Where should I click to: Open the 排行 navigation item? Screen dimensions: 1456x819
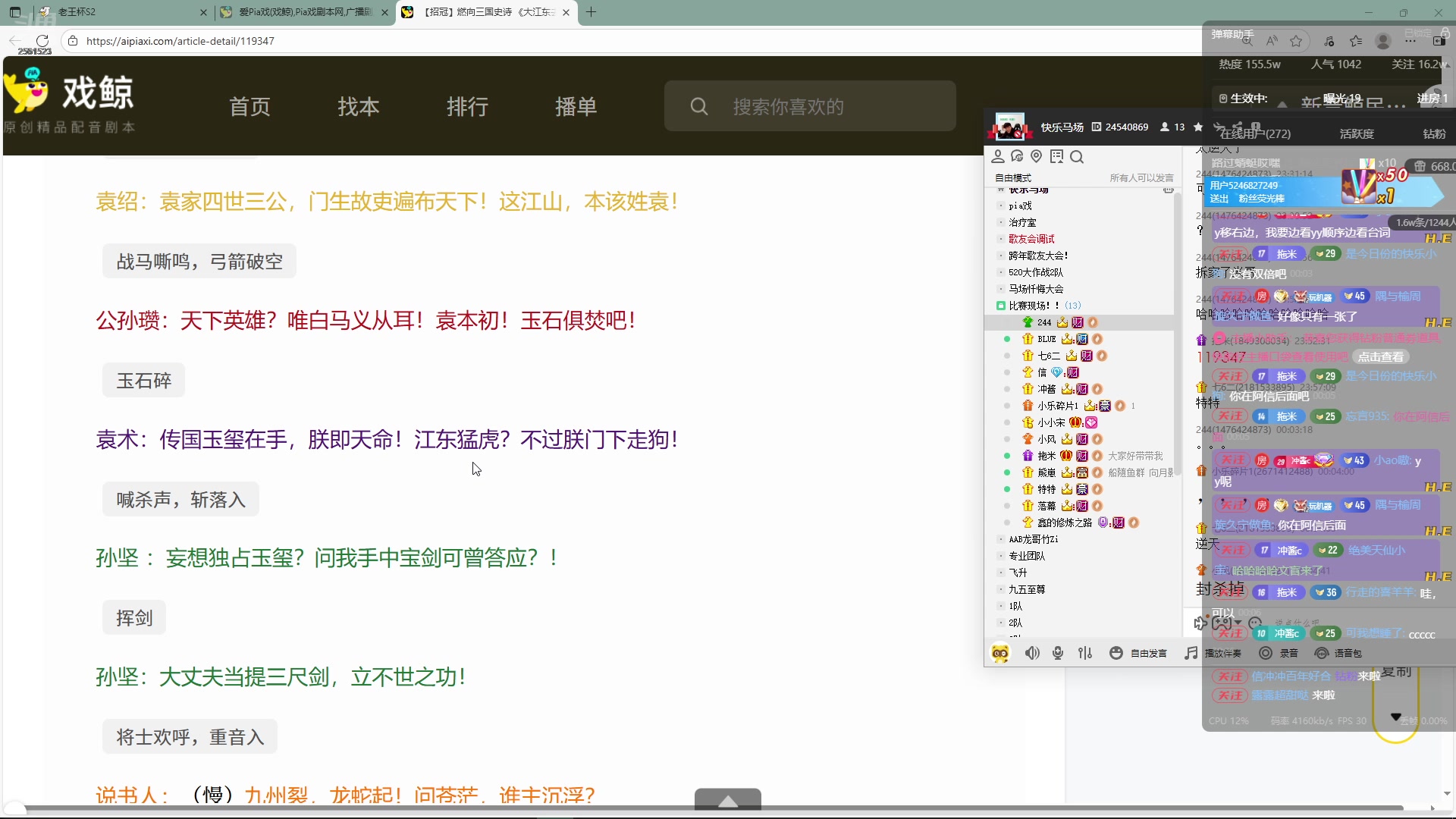click(x=467, y=106)
